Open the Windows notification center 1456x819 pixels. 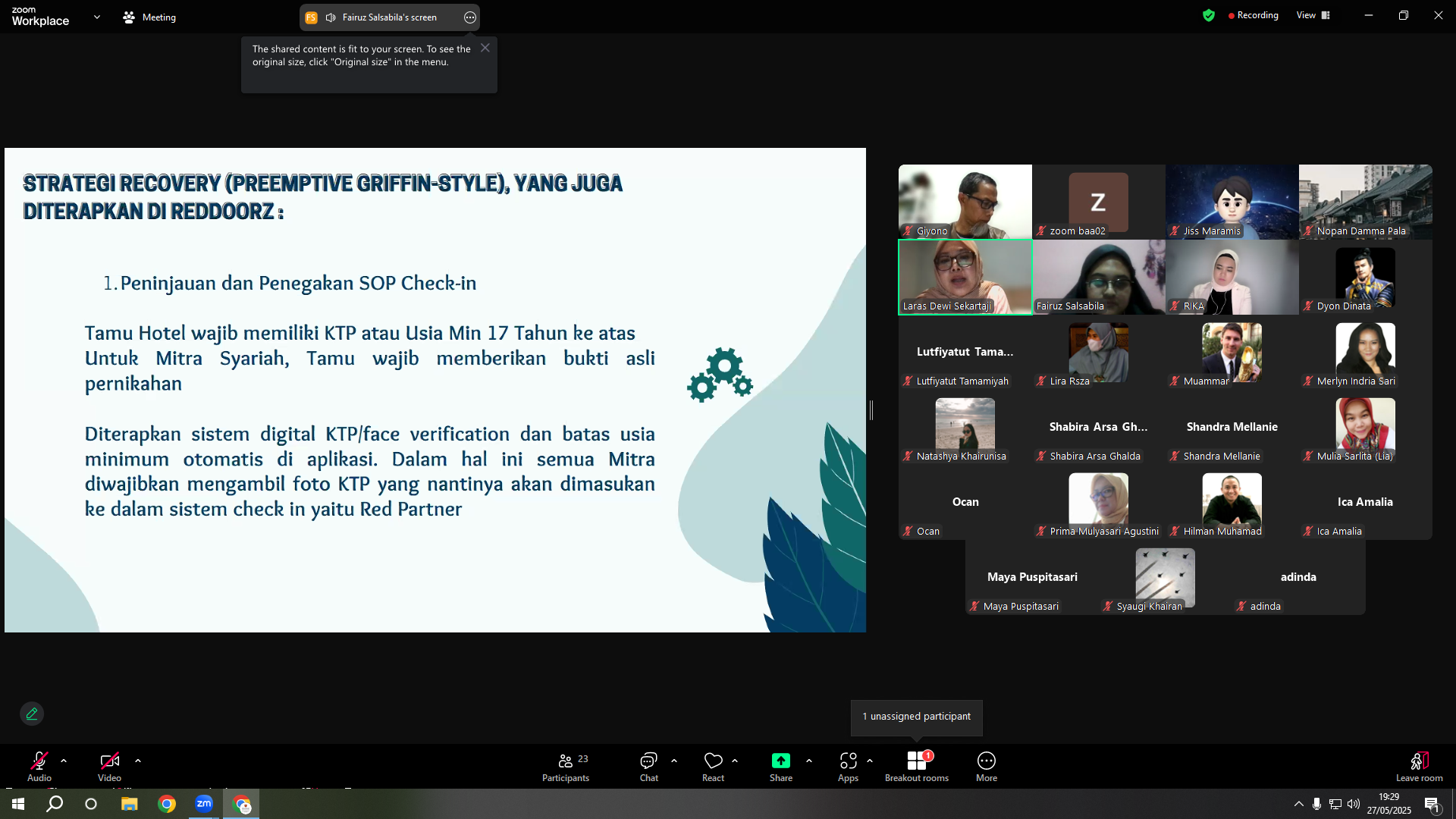pyautogui.click(x=1432, y=804)
